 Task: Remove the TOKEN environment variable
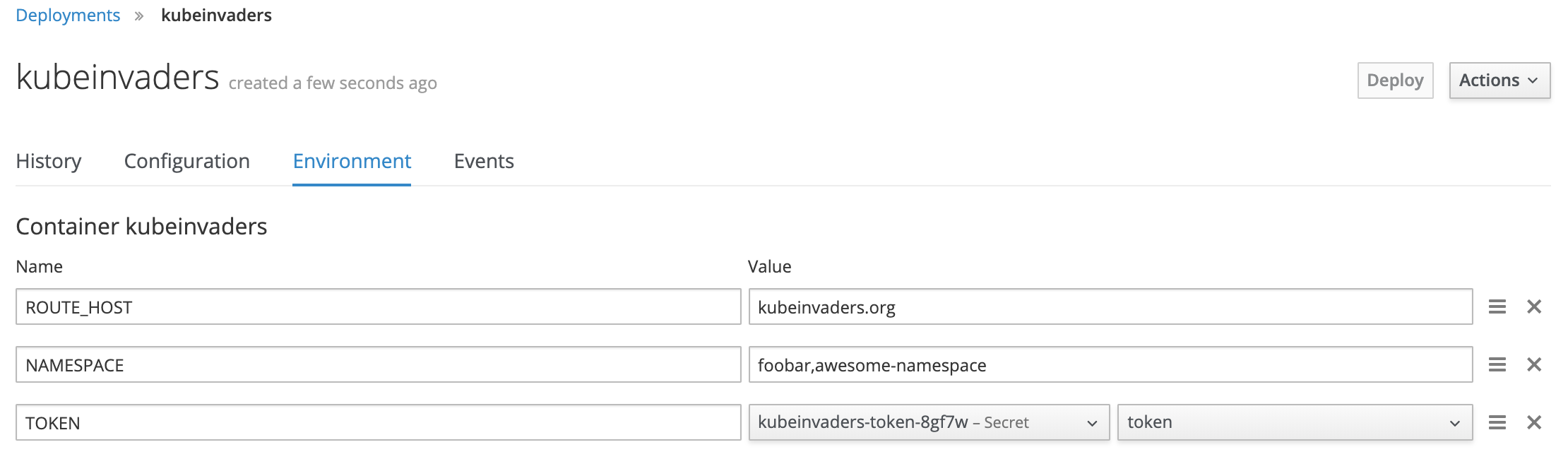point(1534,422)
